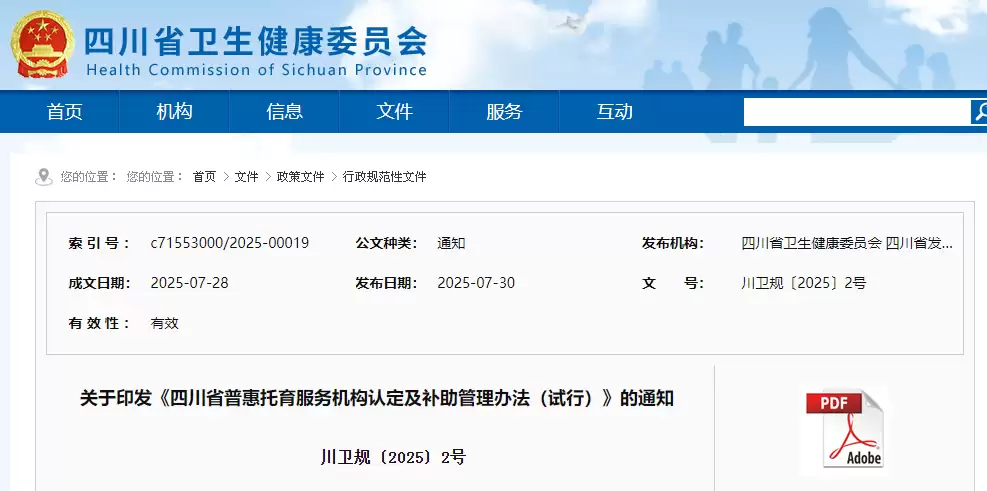Click the search magnifier button
This screenshot has width=987, height=491.
[979, 112]
